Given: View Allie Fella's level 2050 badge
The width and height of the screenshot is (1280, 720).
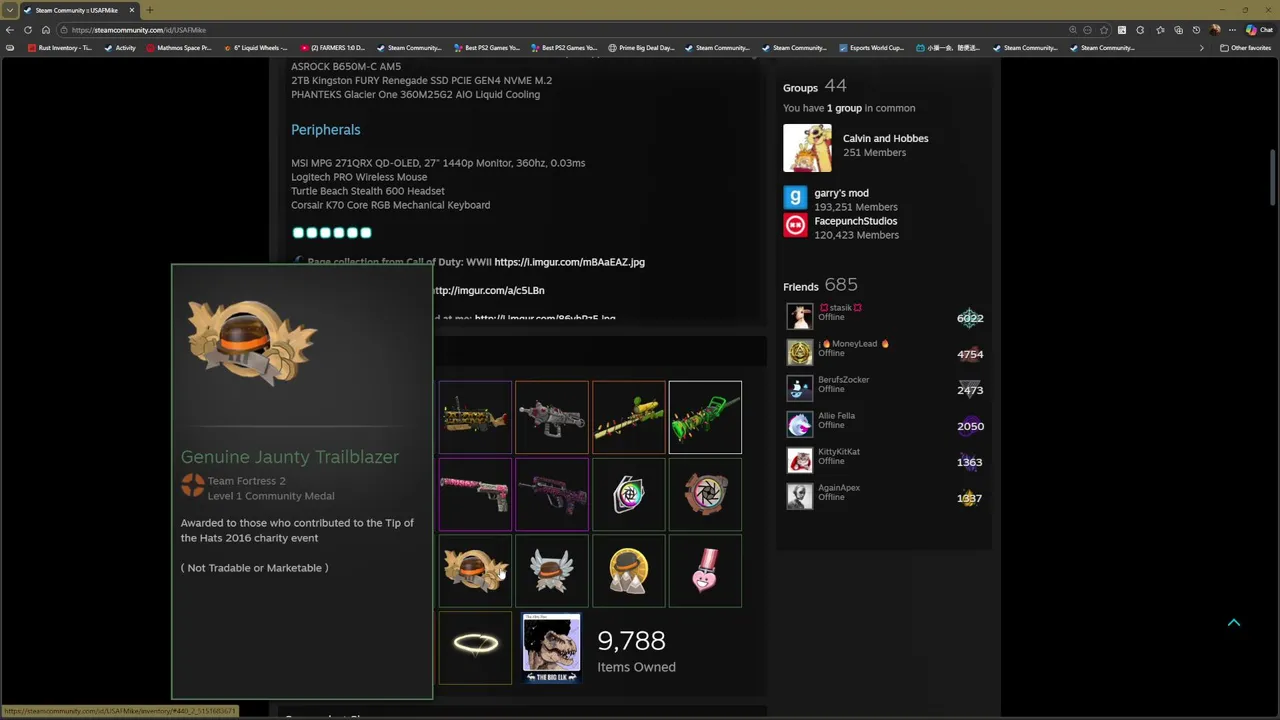Looking at the screenshot, I should pos(970,426).
